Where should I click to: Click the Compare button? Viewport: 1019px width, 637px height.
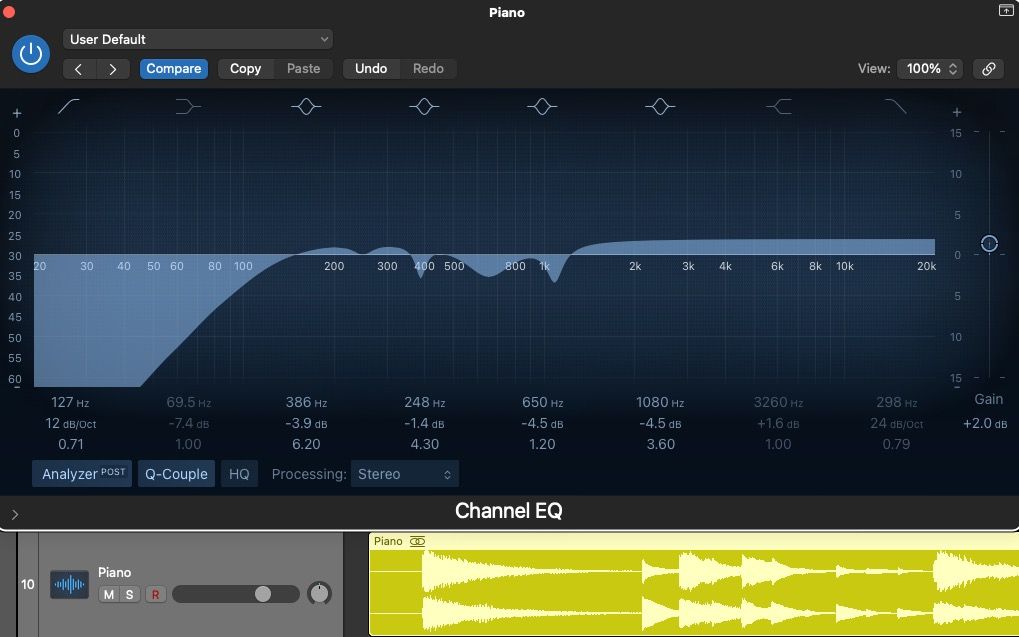pyautogui.click(x=174, y=69)
